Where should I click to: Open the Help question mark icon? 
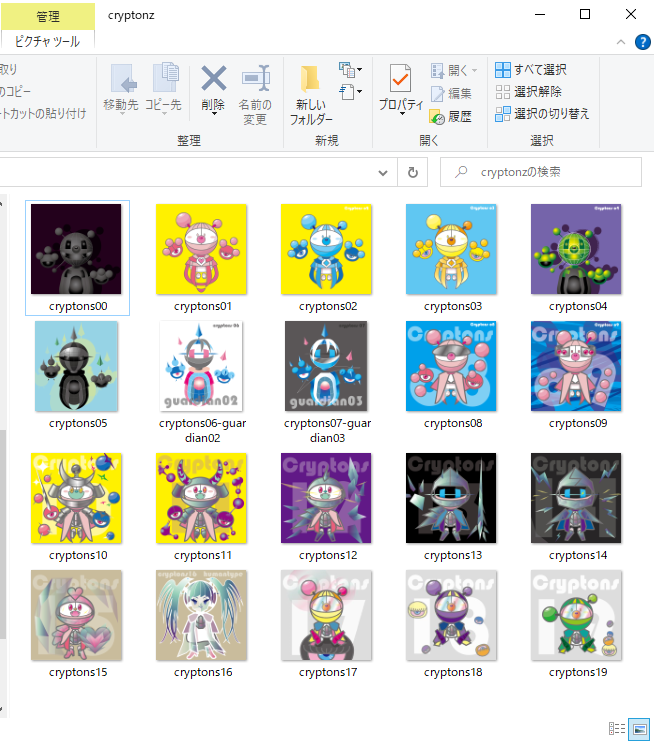[x=643, y=42]
